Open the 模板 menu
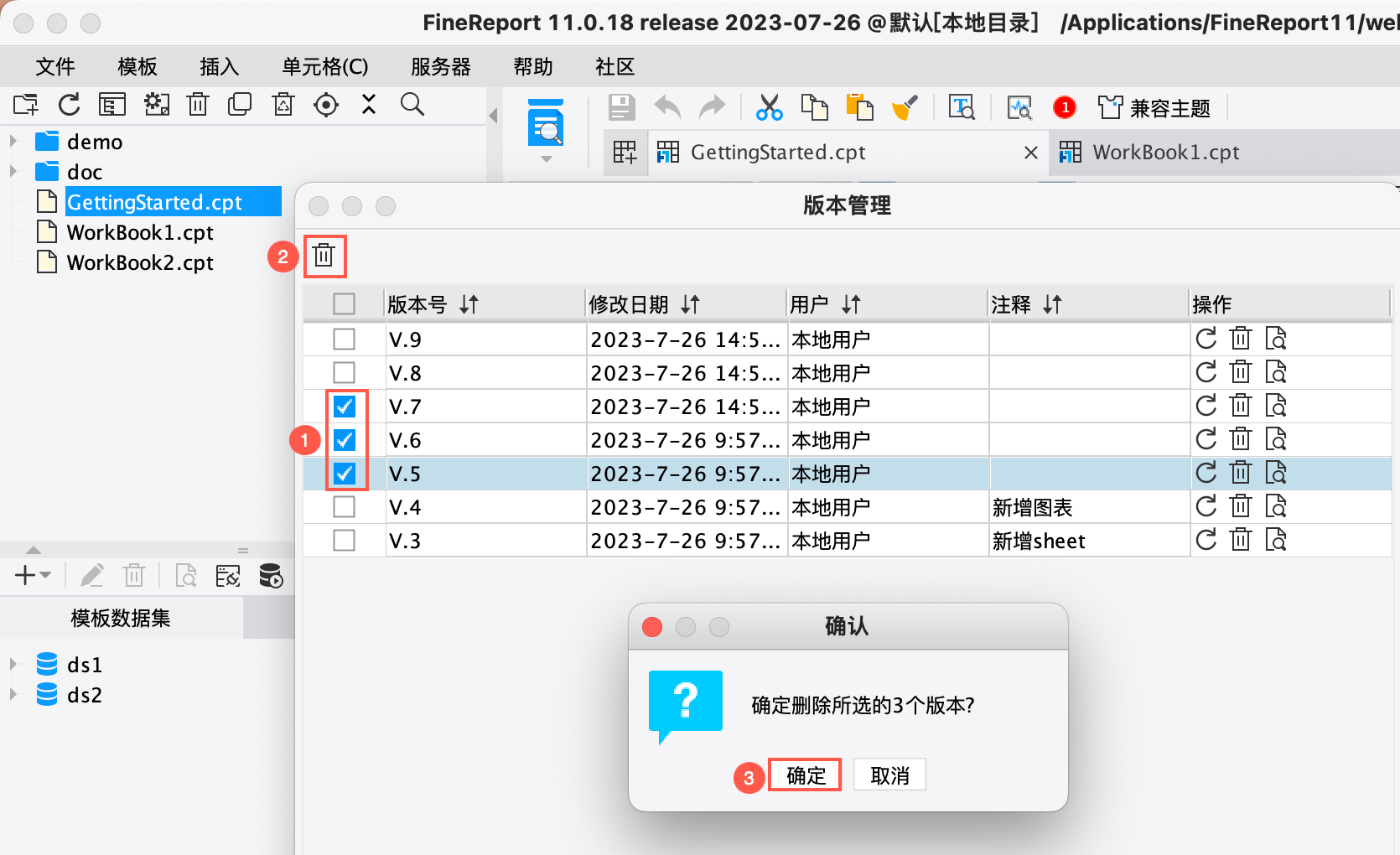 coord(137,66)
